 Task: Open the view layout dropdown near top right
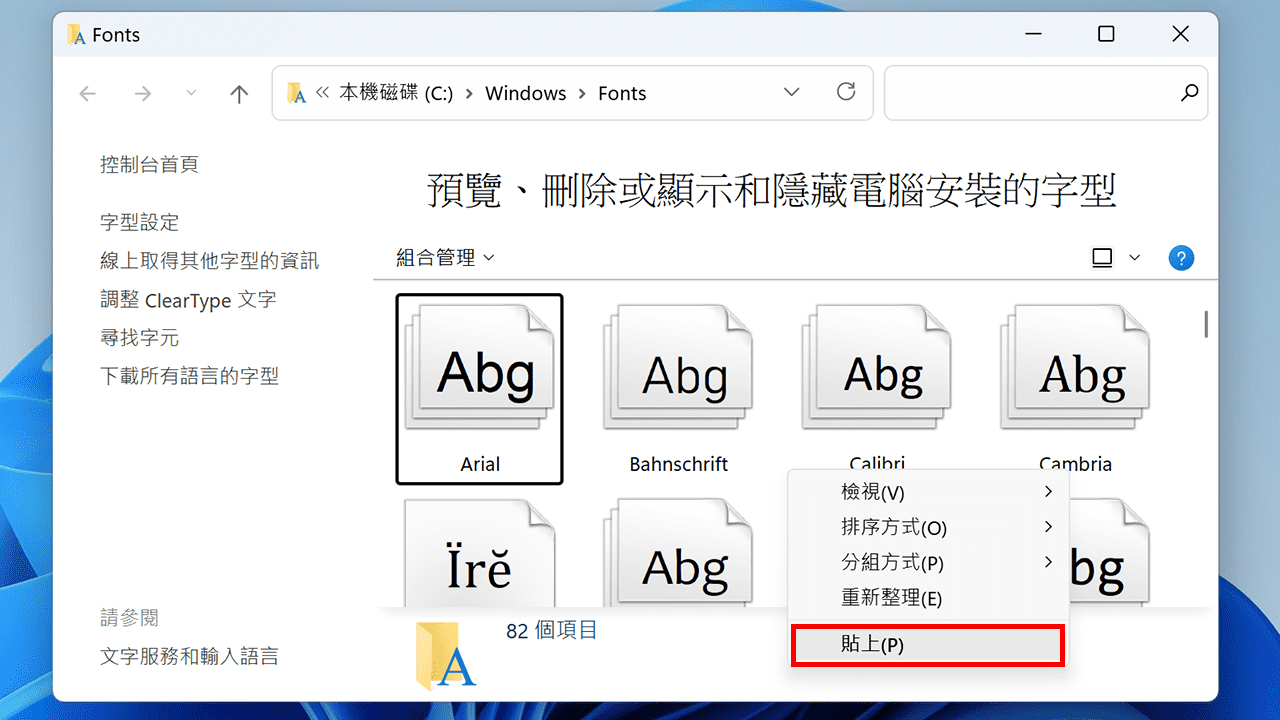point(1115,257)
